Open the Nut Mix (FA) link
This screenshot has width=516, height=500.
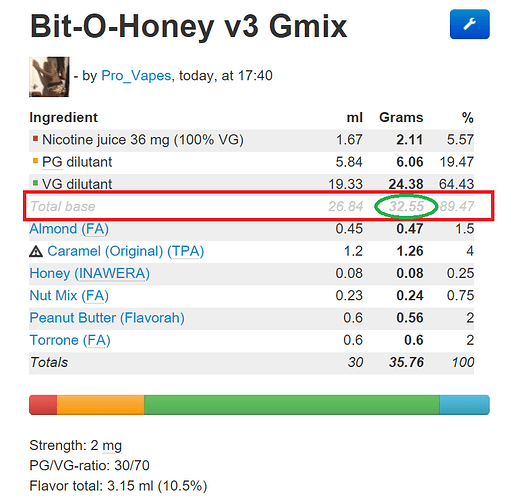pos(69,296)
